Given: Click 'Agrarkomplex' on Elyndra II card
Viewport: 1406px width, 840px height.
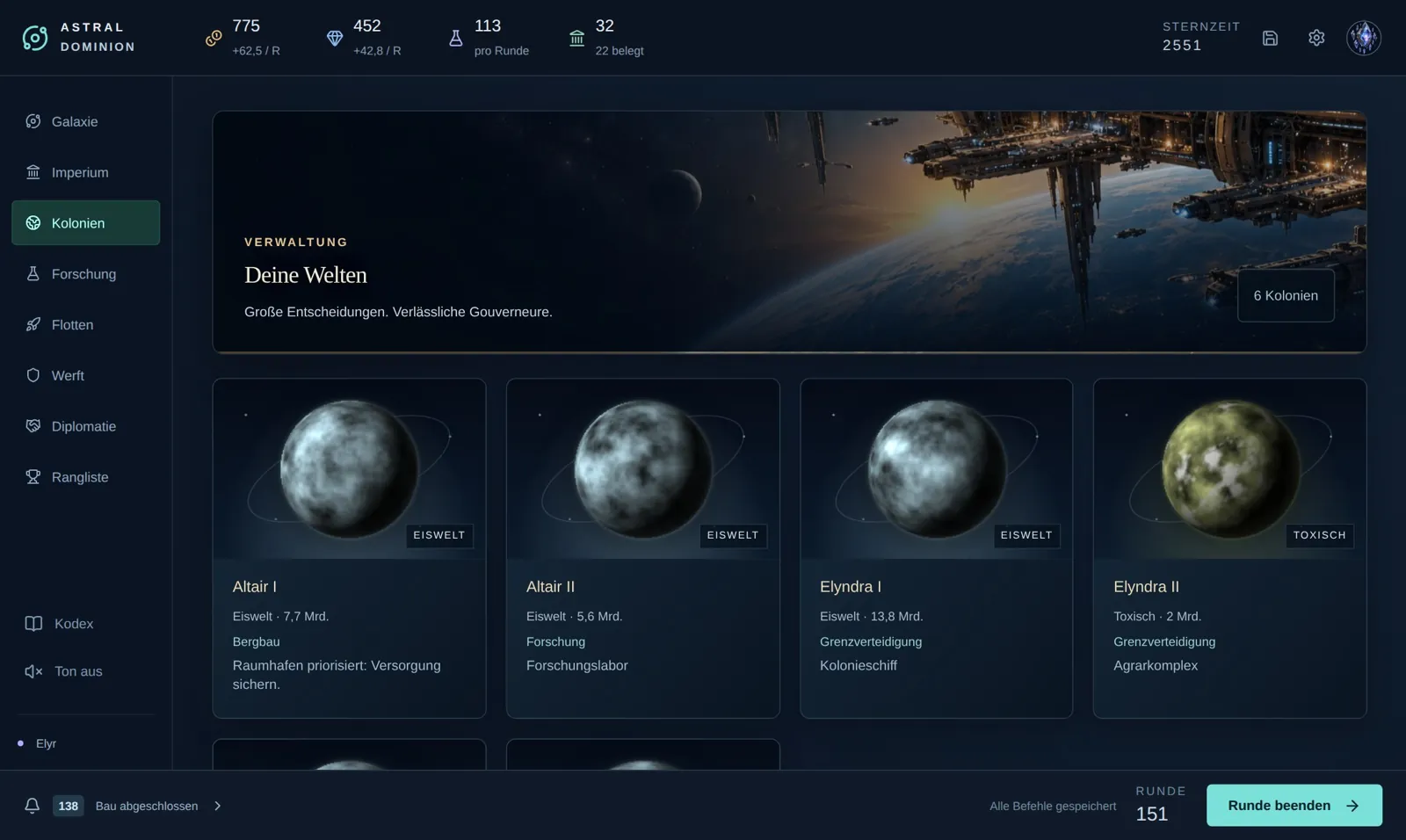Looking at the screenshot, I should pos(1156,665).
